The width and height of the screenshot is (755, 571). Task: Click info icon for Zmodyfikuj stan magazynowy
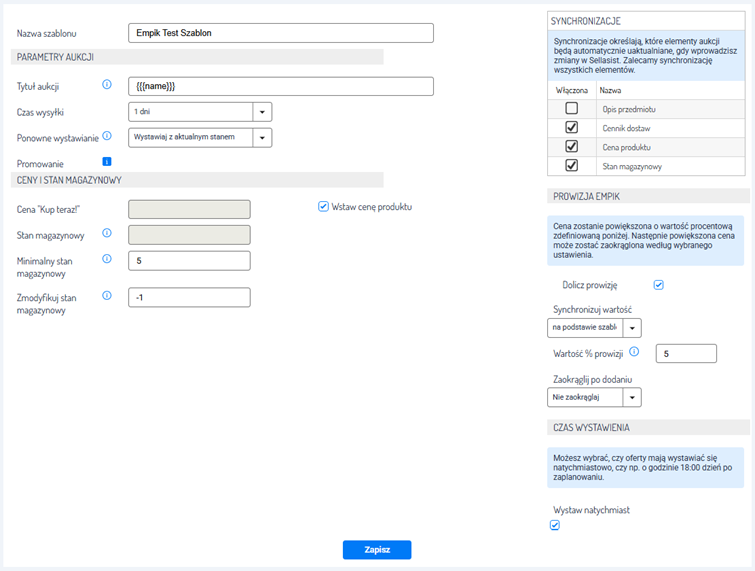(107, 296)
